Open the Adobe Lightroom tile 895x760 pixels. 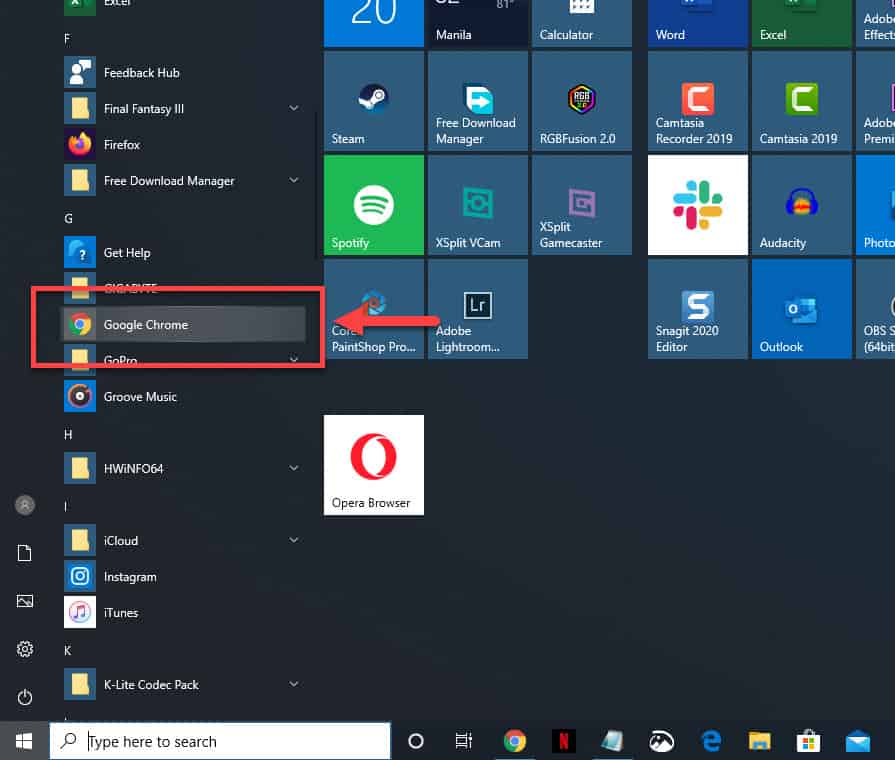click(x=478, y=309)
